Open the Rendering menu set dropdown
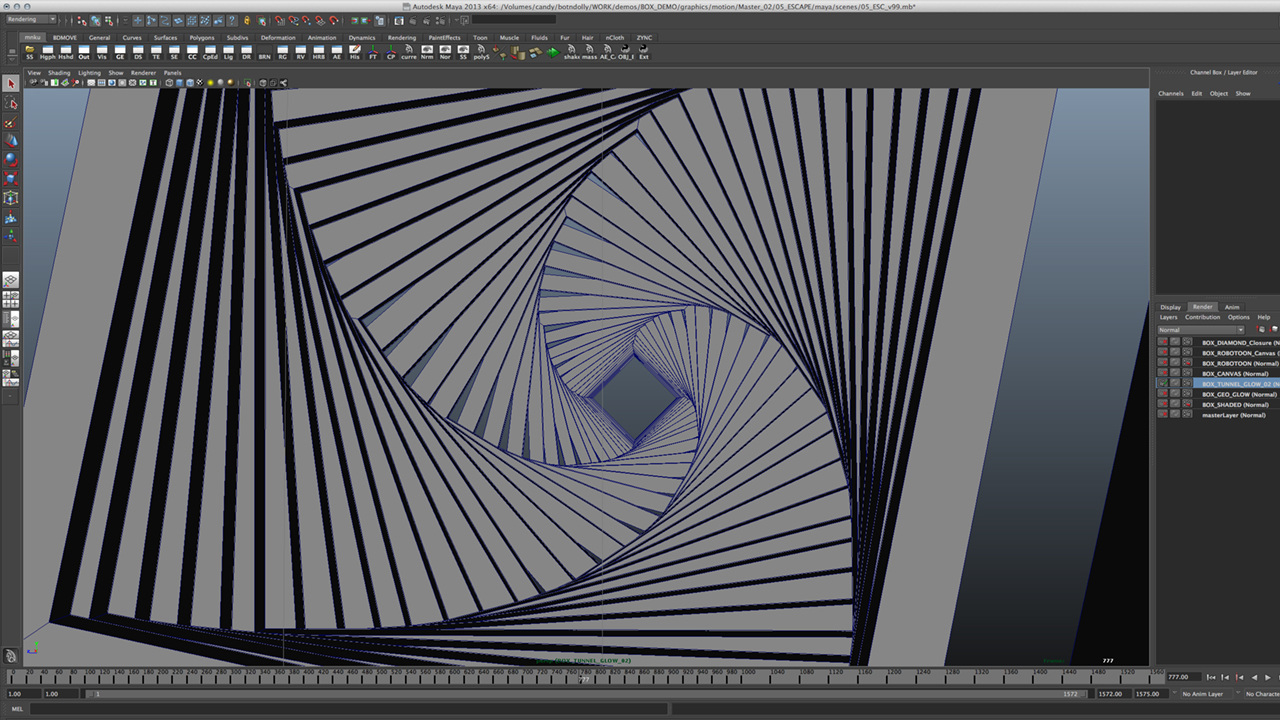The height and width of the screenshot is (720, 1280). pos(32,19)
